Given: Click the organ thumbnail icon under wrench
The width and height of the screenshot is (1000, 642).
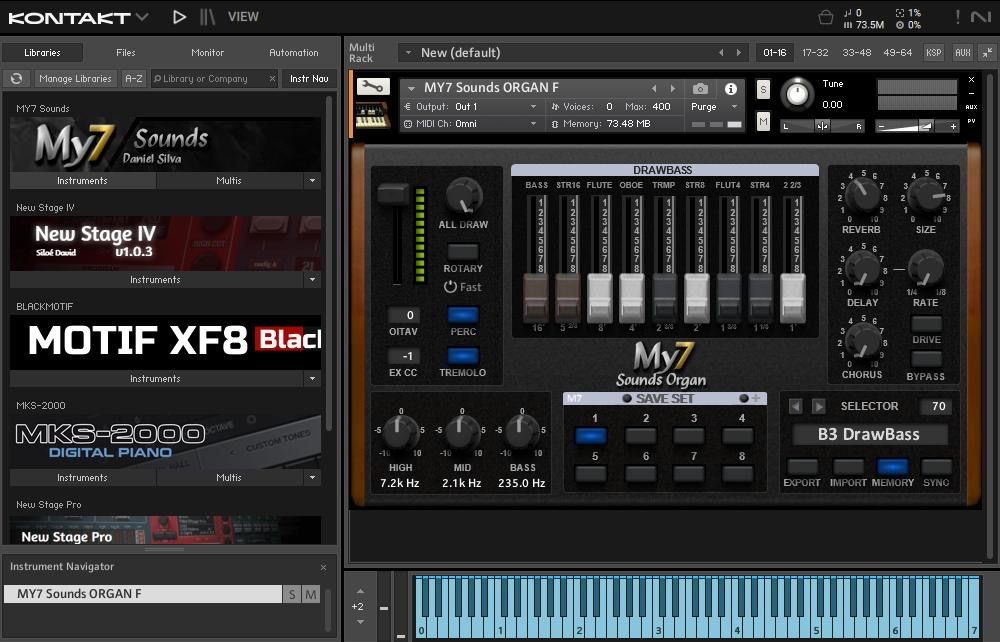Looking at the screenshot, I should click(x=372, y=115).
